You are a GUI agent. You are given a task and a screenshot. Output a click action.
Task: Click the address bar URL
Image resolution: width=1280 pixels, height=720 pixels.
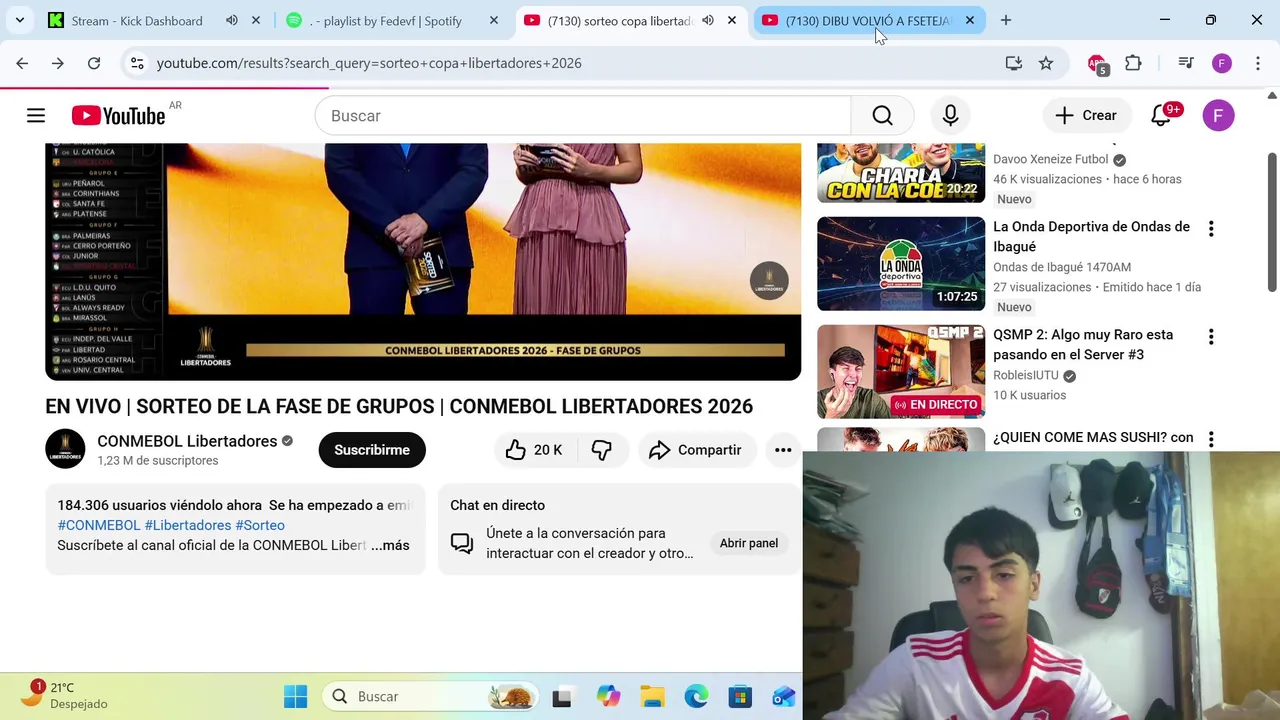(369, 63)
